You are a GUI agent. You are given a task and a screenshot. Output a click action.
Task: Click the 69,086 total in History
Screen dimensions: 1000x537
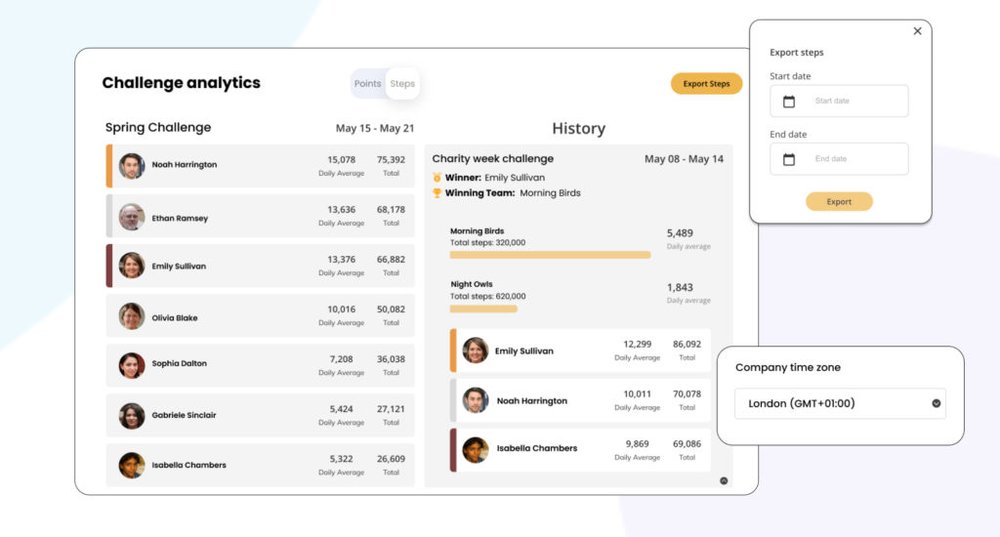(687, 443)
